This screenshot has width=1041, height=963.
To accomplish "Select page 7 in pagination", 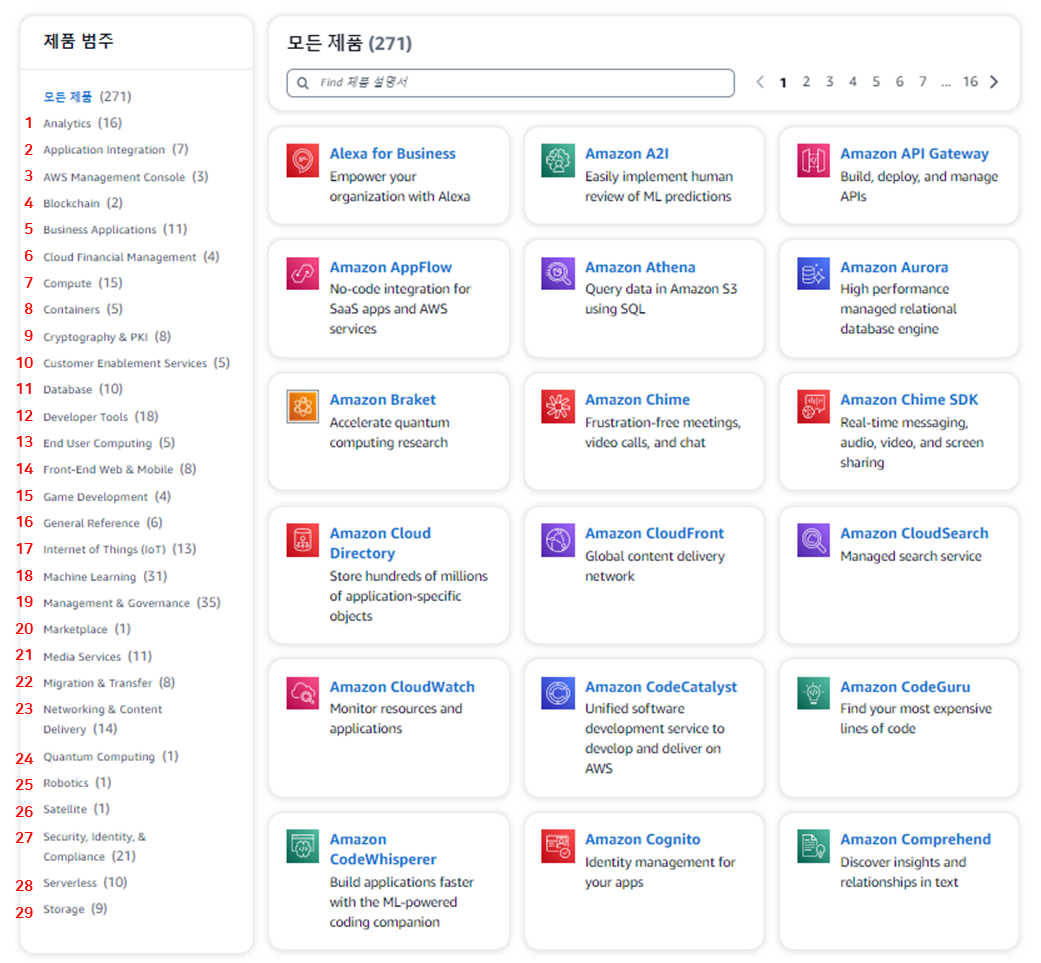I will coord(922,82).
